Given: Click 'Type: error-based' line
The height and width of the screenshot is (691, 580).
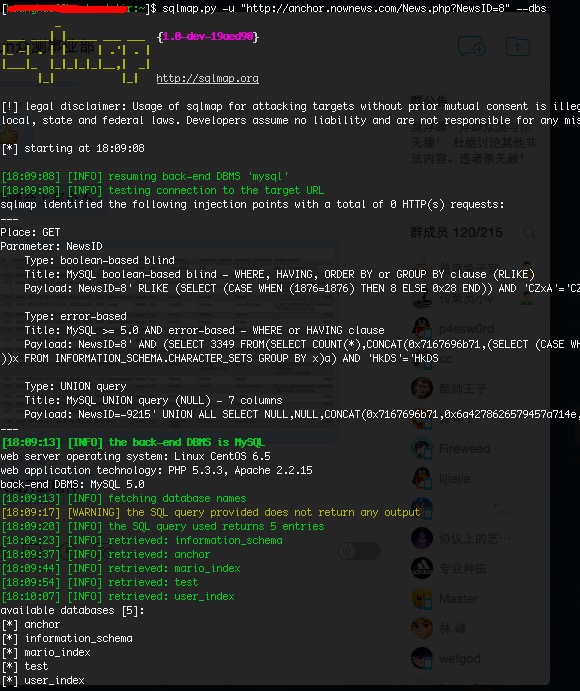Looking at the screenshot, I should 75,316.
